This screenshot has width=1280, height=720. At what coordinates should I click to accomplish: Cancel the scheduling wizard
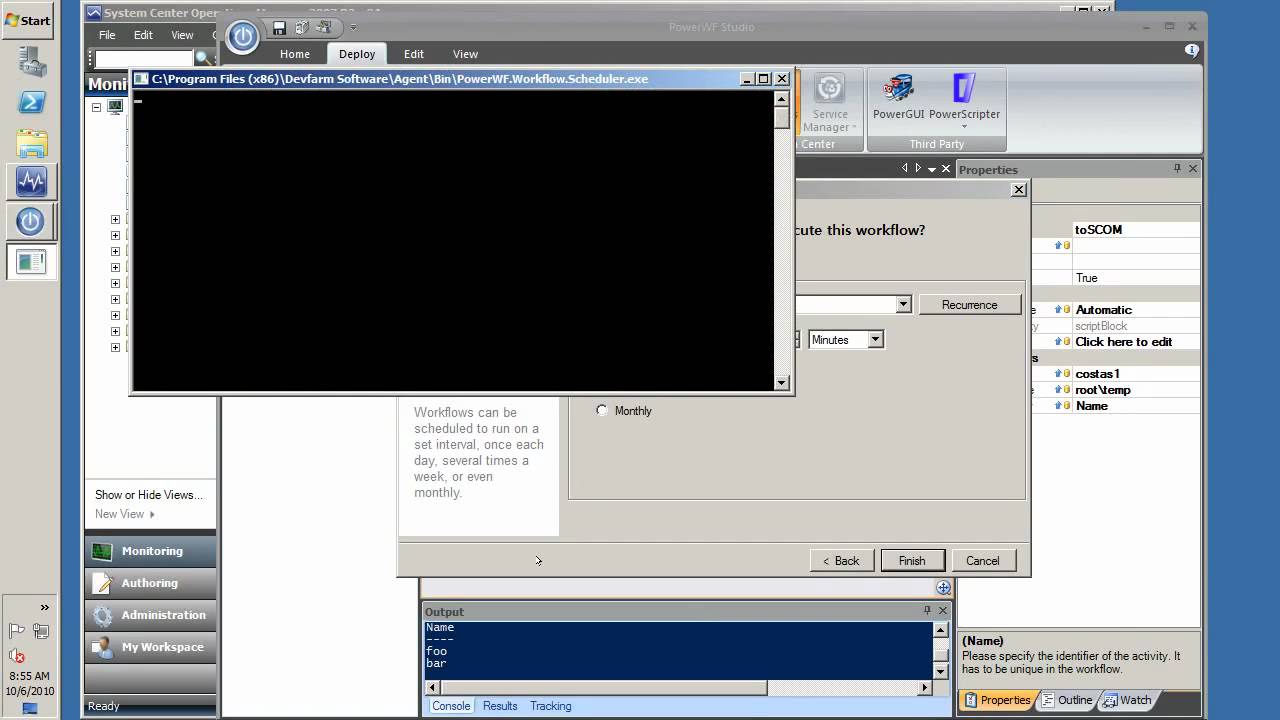coord(982,560)
